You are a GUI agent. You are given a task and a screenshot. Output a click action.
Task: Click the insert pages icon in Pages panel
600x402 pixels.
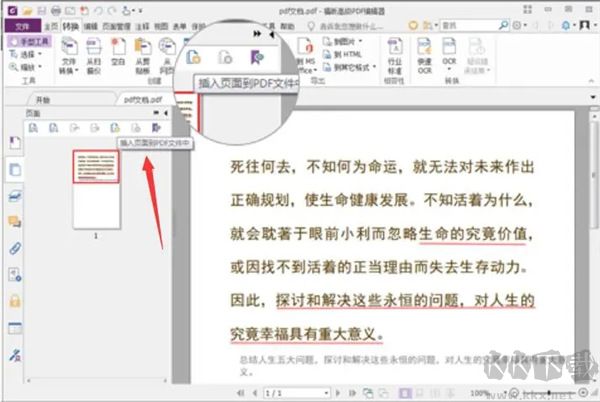(115, 128)
